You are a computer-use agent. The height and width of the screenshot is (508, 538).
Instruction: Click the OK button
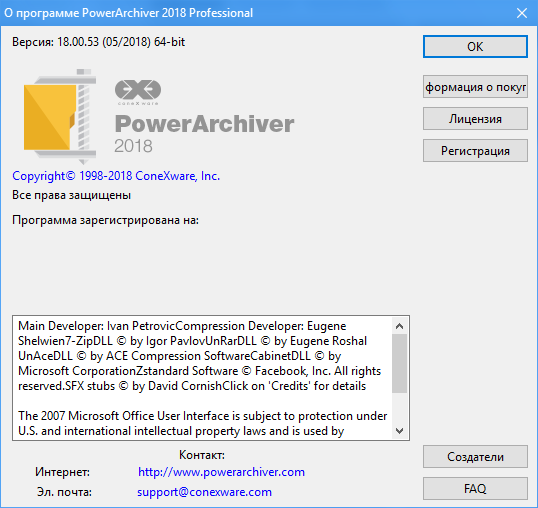(x=475, y=46)
